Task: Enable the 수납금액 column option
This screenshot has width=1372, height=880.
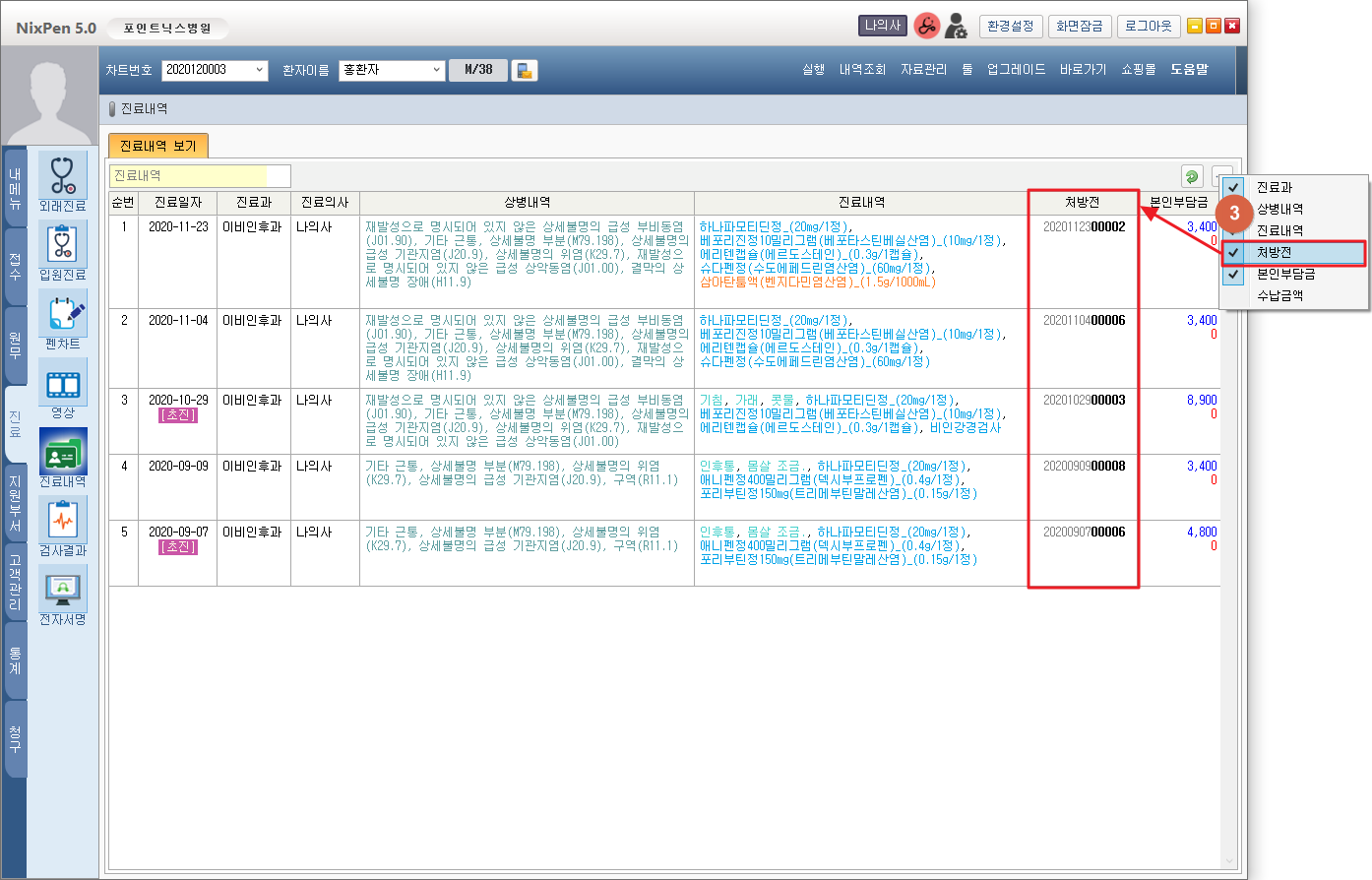Action: coord(1279,295)
